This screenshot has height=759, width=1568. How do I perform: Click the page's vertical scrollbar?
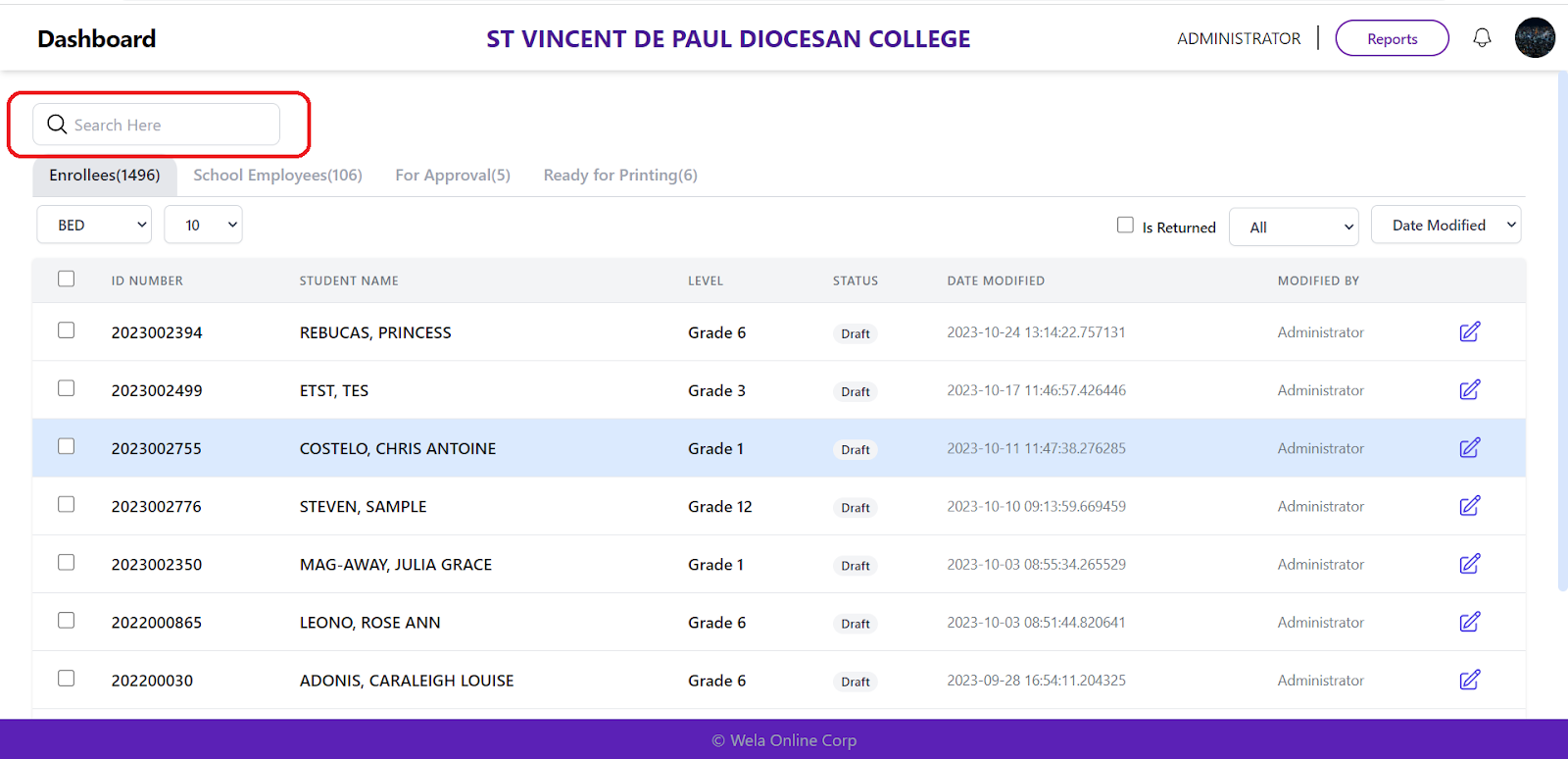coord(1562,333)
